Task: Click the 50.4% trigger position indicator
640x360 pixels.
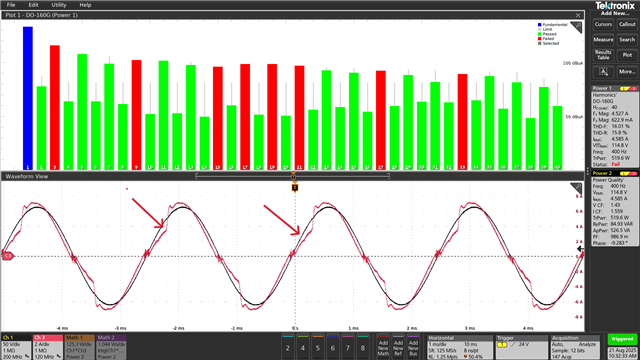Action: (x=473, y=356)
